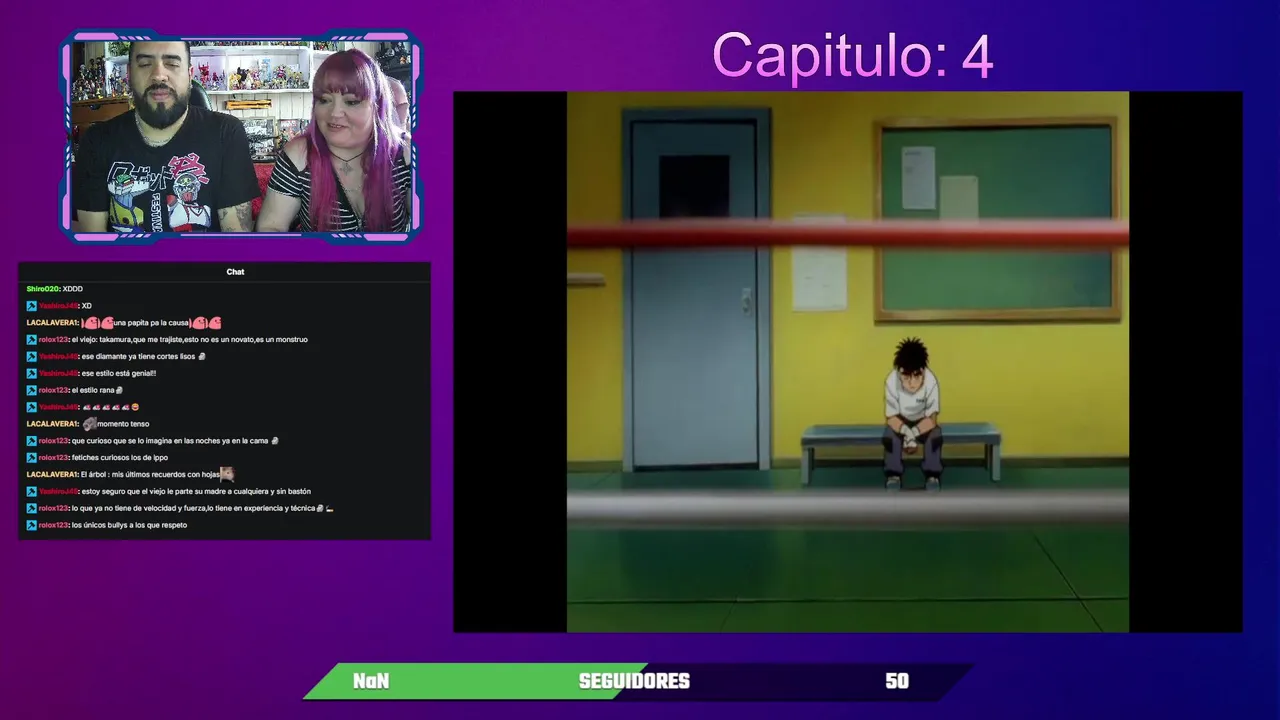
Task: Click 'El árbol : mis últimos recuerdos' message
Action: click(150, 474)
